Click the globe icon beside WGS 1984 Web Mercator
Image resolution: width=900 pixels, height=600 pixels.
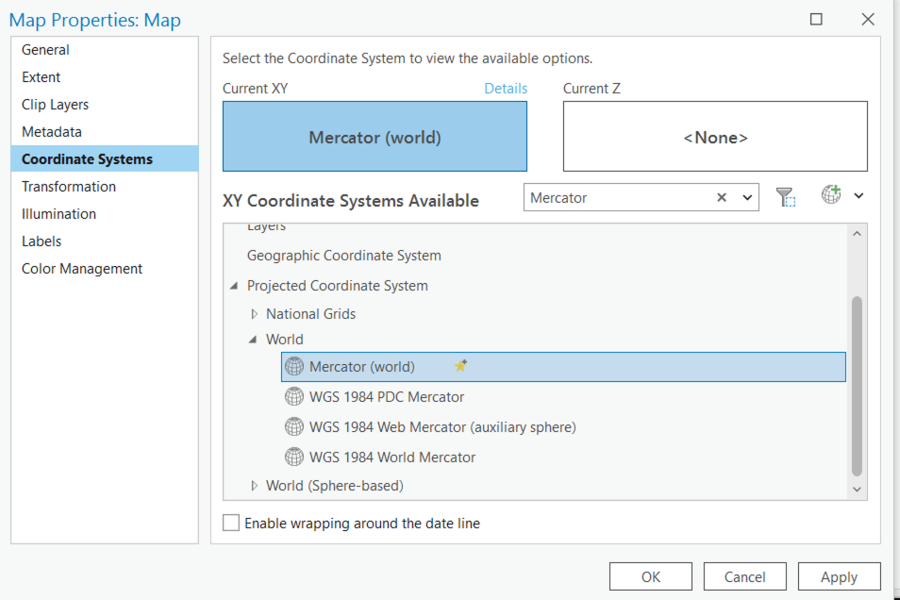(294, 426)
